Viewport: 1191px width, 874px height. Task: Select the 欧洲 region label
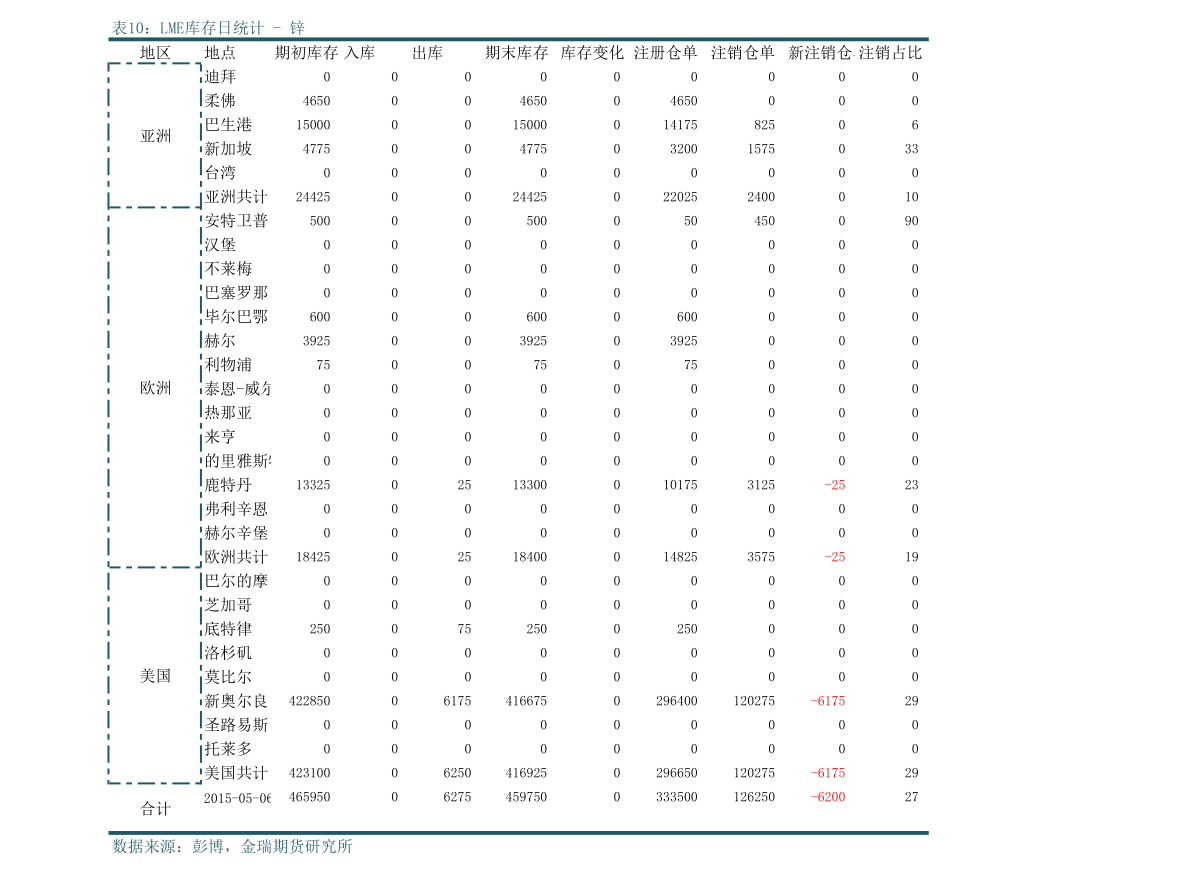tap(156, 388)
